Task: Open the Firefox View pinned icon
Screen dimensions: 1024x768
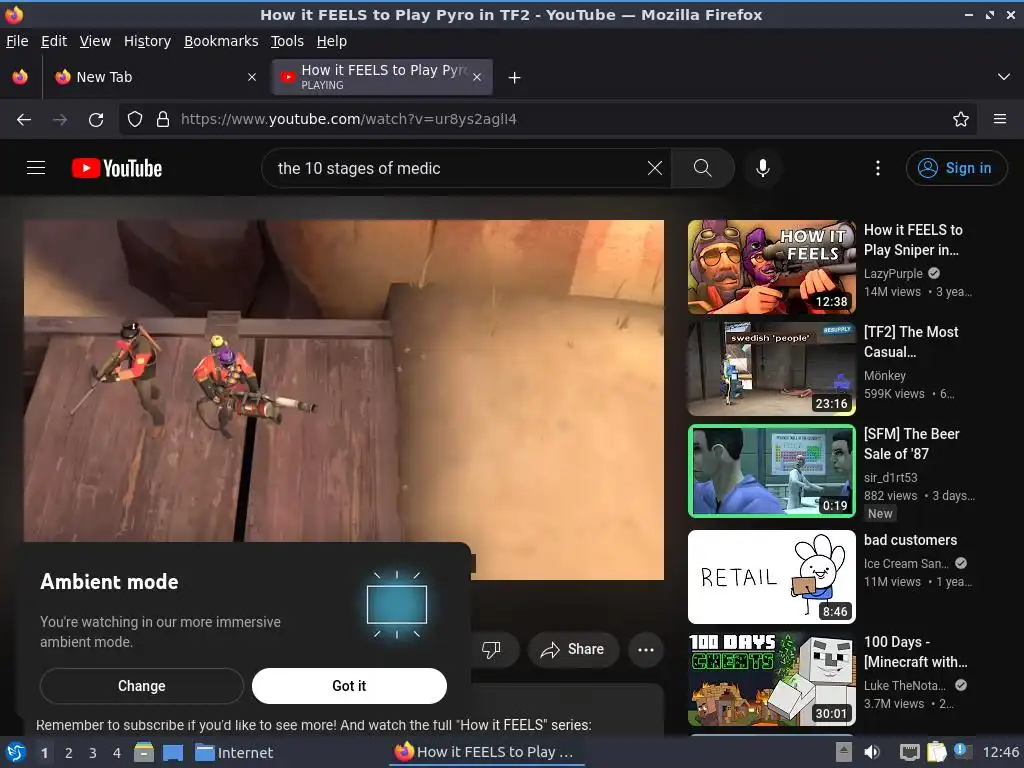Action: tap(20, 77)
